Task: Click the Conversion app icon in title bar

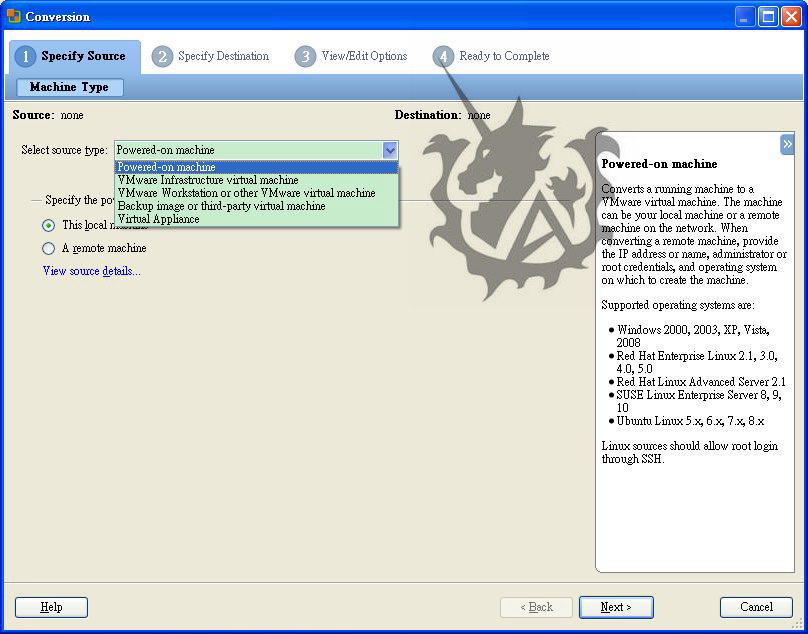Action: [13, 16]
